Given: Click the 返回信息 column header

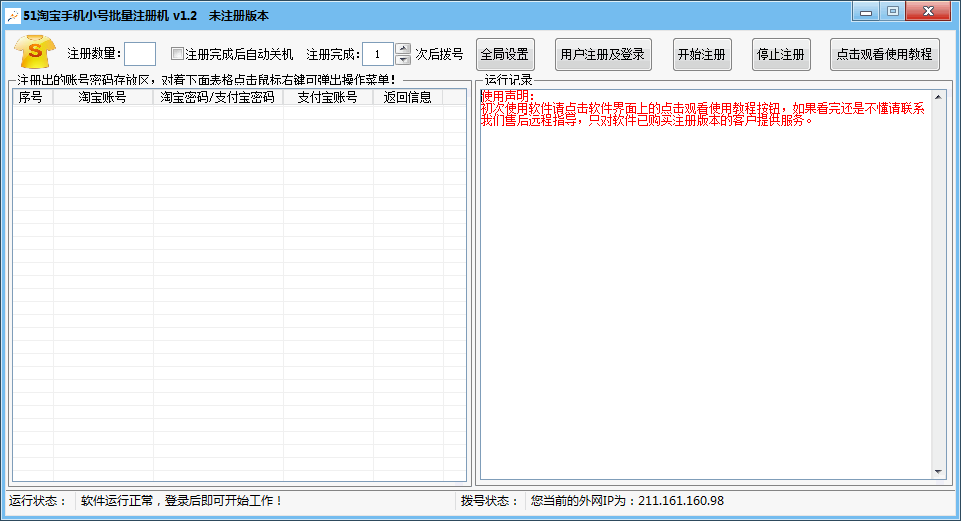Looking at the screenshot, I should tap(408, 97).
